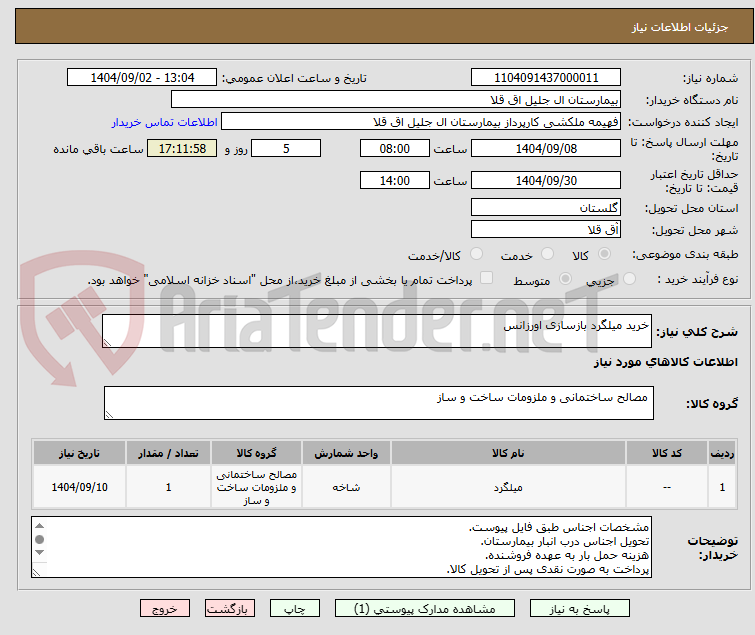Click the کد کالا column header
Screen dimensions: 755x635
(666, 453)
